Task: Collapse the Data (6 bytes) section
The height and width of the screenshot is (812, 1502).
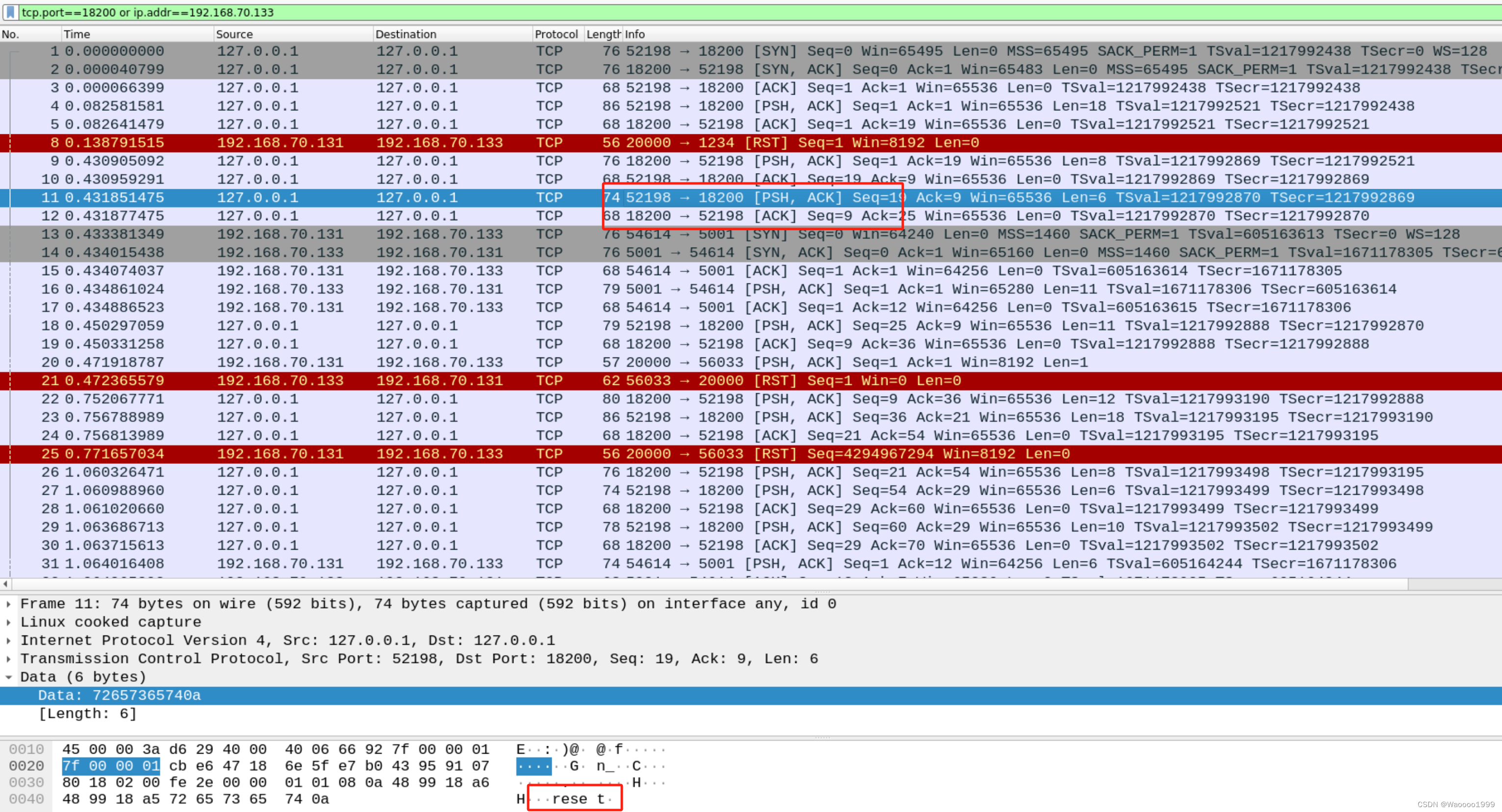Action: click(8, 677)
